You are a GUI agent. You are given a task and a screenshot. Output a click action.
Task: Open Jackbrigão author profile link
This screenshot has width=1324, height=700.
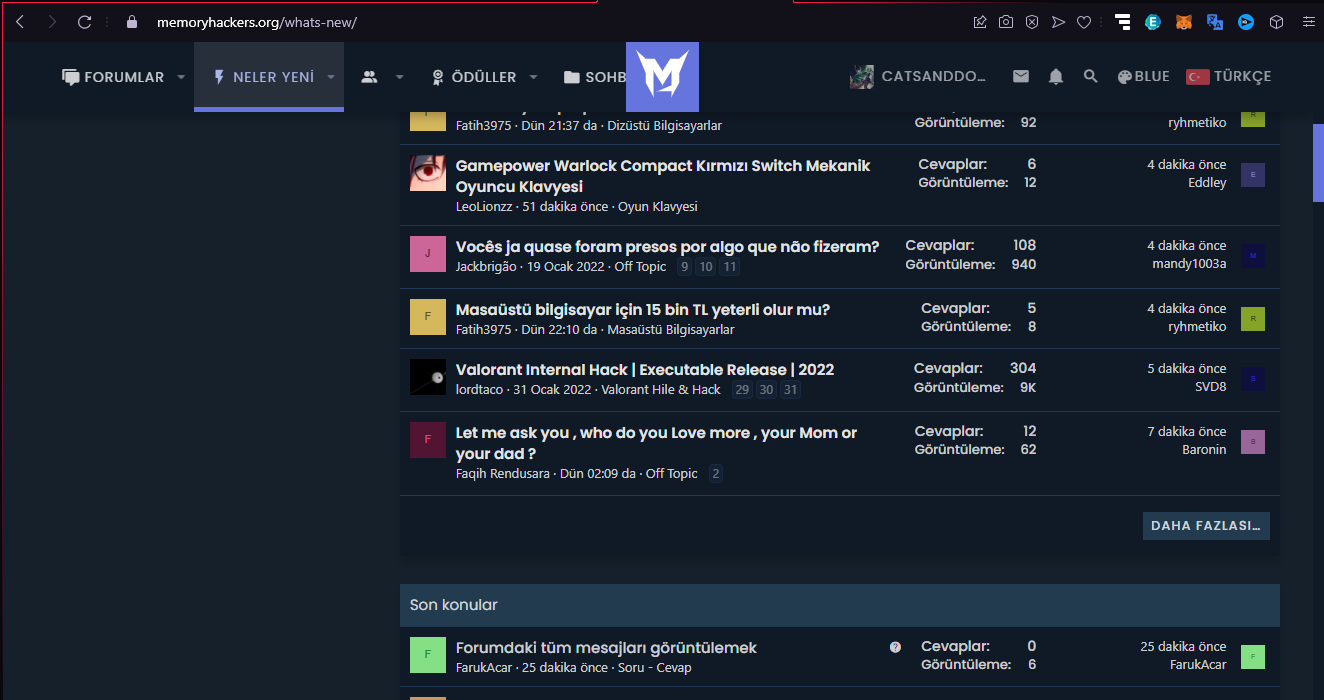click(x=486, y=266)
